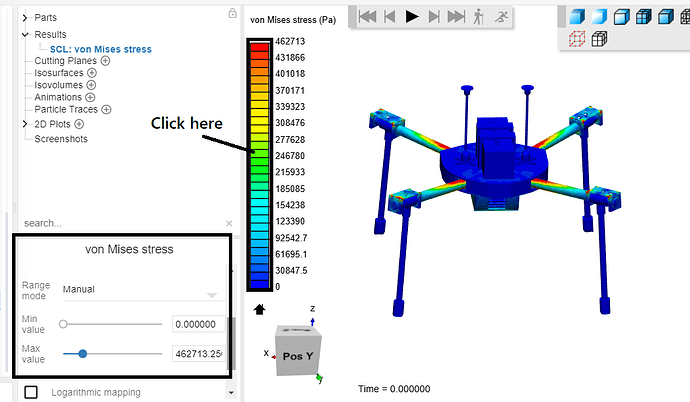Open the Range mode Manual dropdown
The width and height of the screenshot is (690, 402).
coord(144,290)
